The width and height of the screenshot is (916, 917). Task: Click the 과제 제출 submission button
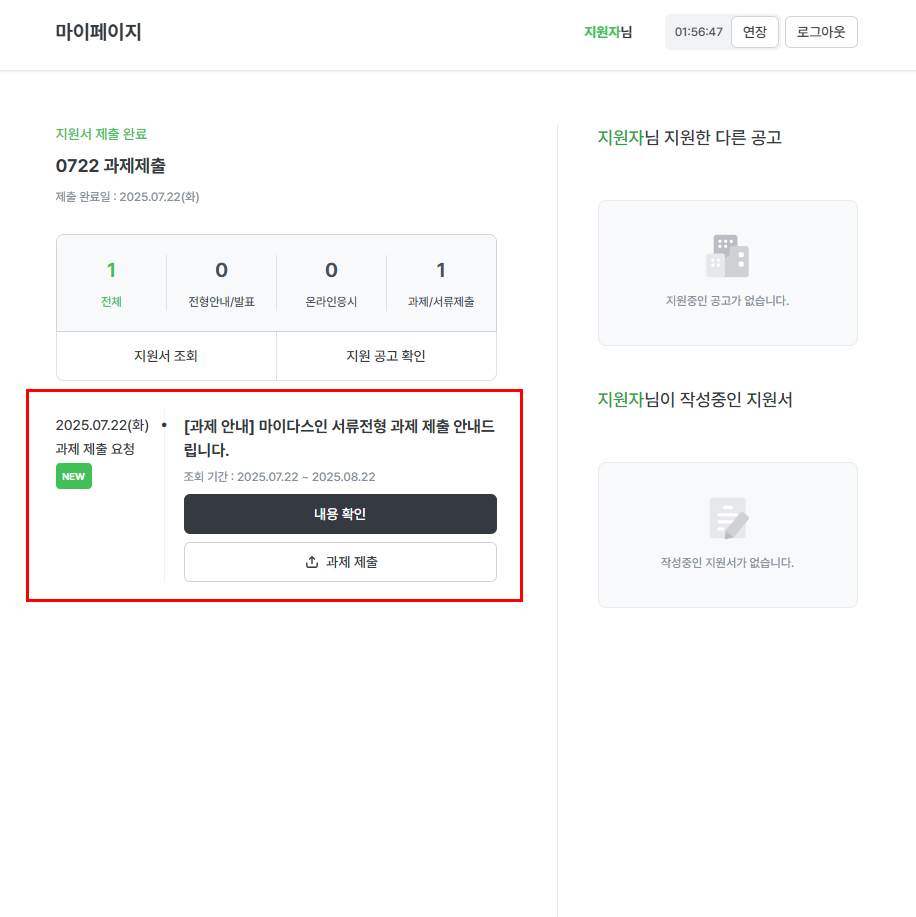[340, 562]
